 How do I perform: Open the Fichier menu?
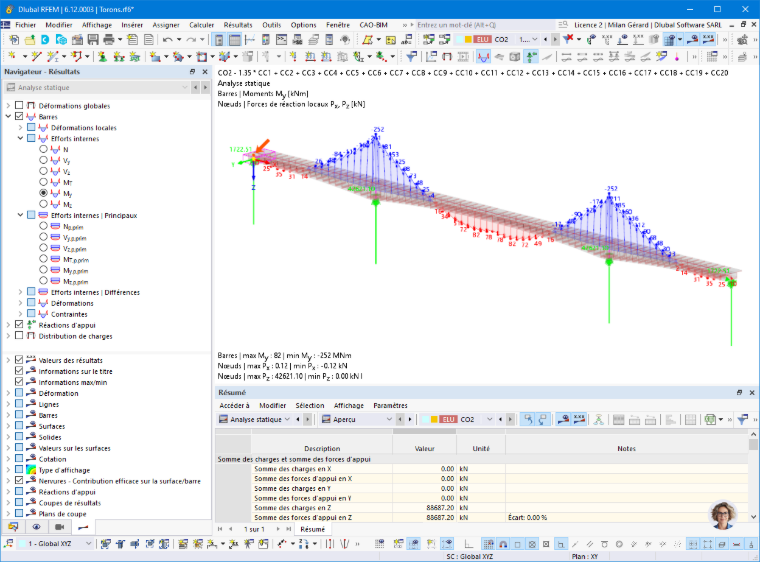[x=25, y=25]
